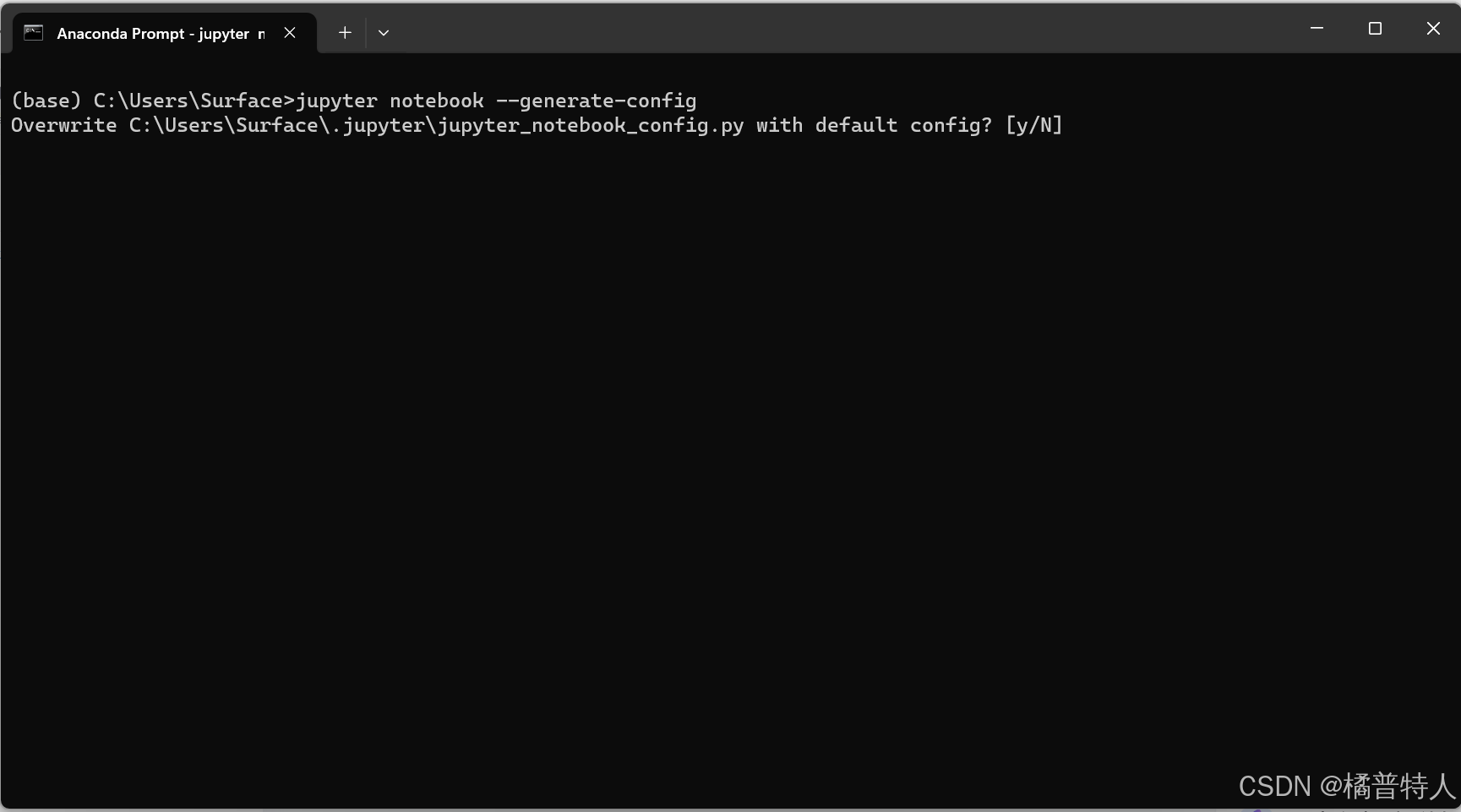The image size is (1461, 812).
Task: Click the terminal icon on the Anaconda Prompt tab
Action: point(33,33)
